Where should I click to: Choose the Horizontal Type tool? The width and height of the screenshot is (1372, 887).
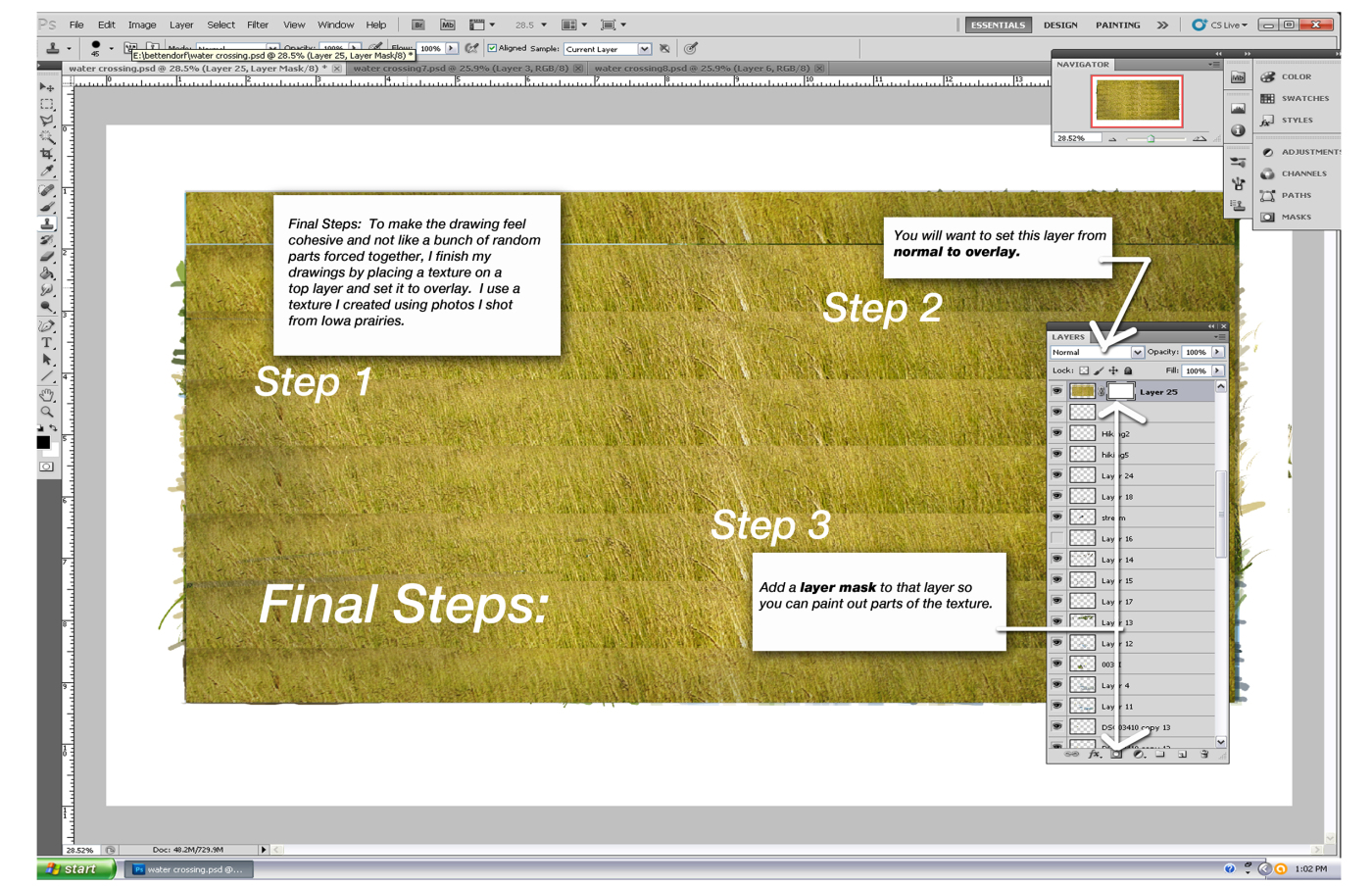[x=46, y=343]
